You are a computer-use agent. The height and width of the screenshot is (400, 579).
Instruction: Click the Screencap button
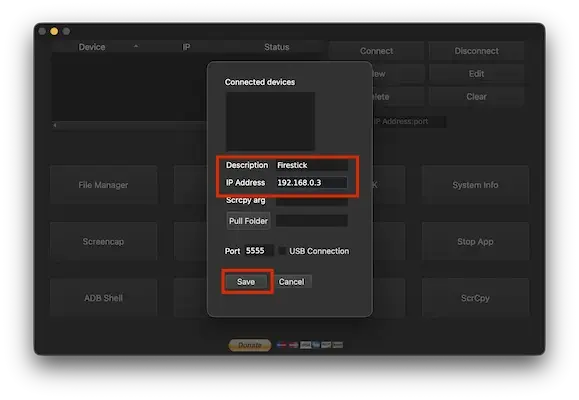(x=103, y=242)
